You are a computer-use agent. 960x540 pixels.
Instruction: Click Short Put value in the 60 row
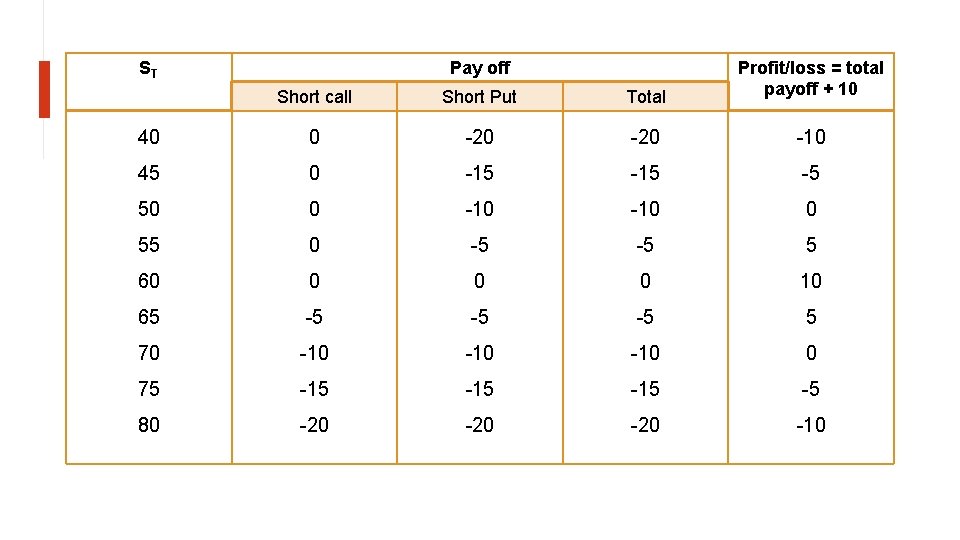click(x=479, y=281)
